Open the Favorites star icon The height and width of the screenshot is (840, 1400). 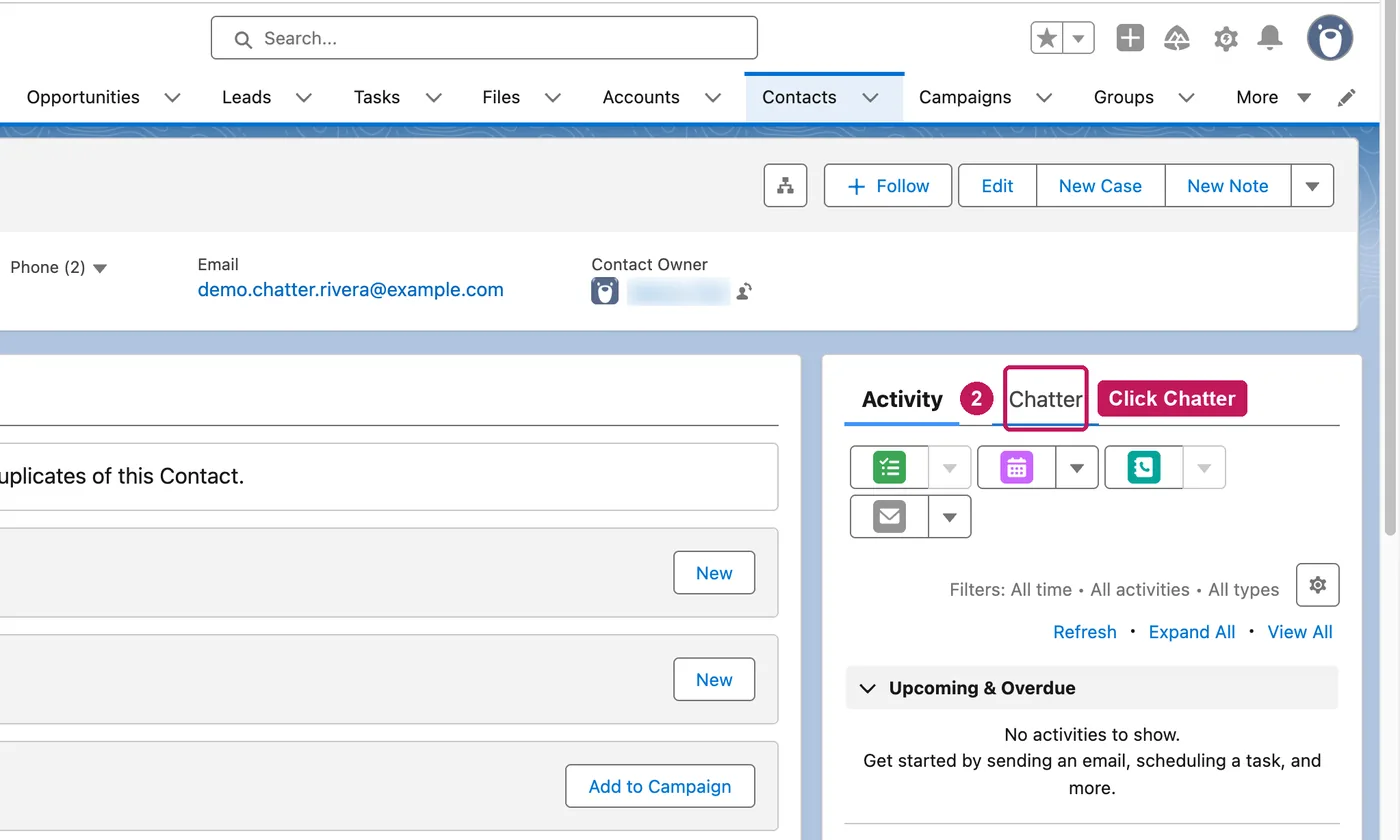[x=1047, y=38]
